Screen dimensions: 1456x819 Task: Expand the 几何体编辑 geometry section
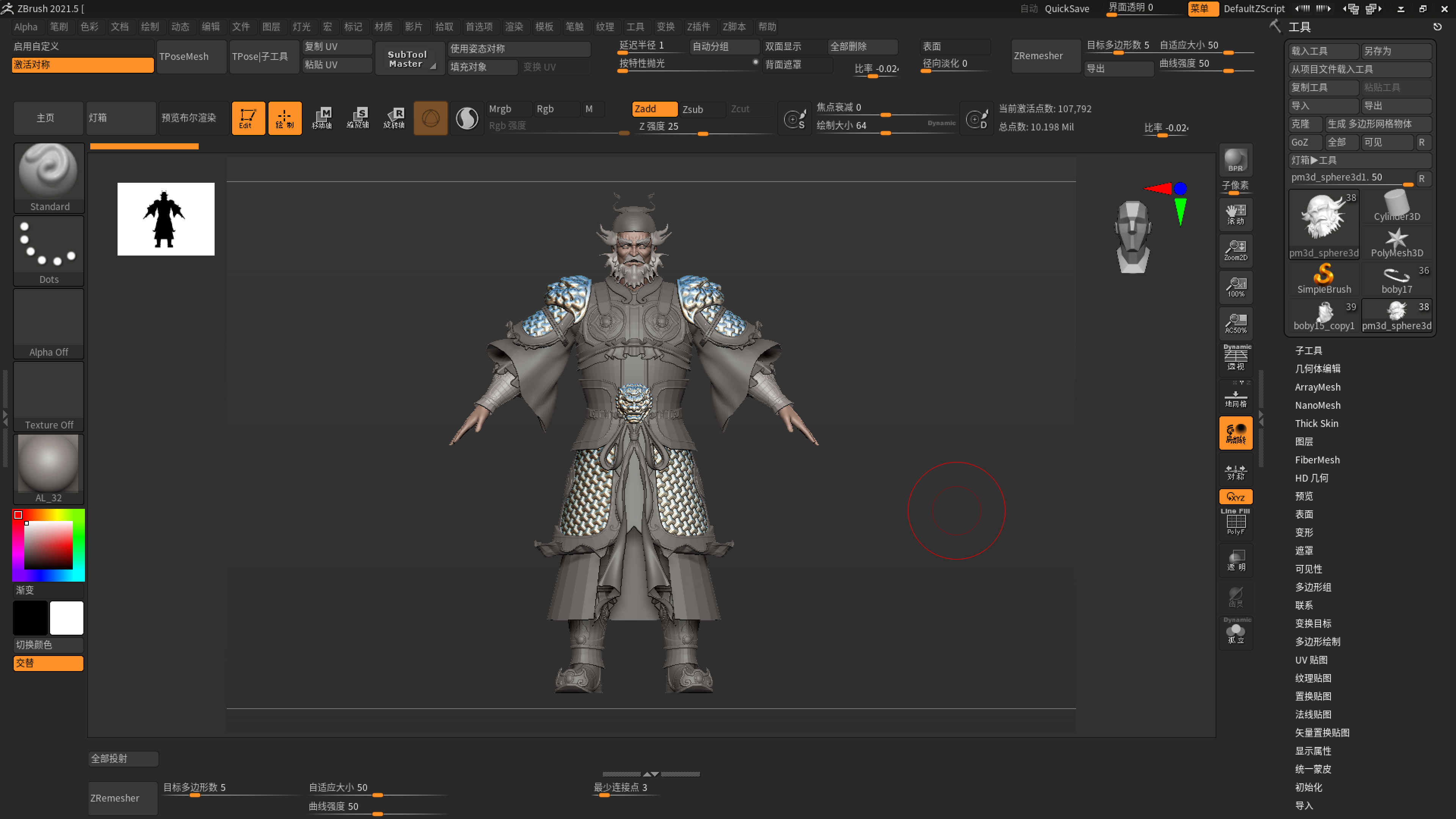(x=1318, y=369)
